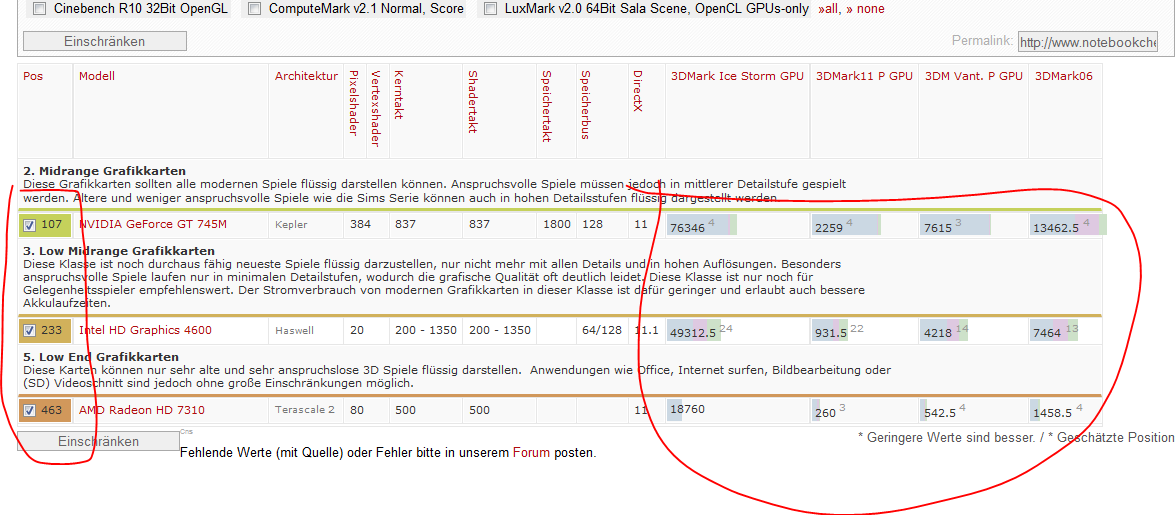Sort by the Speichertakt column header
This screenshot has height=515, width=1176.
tap(548, 106)
